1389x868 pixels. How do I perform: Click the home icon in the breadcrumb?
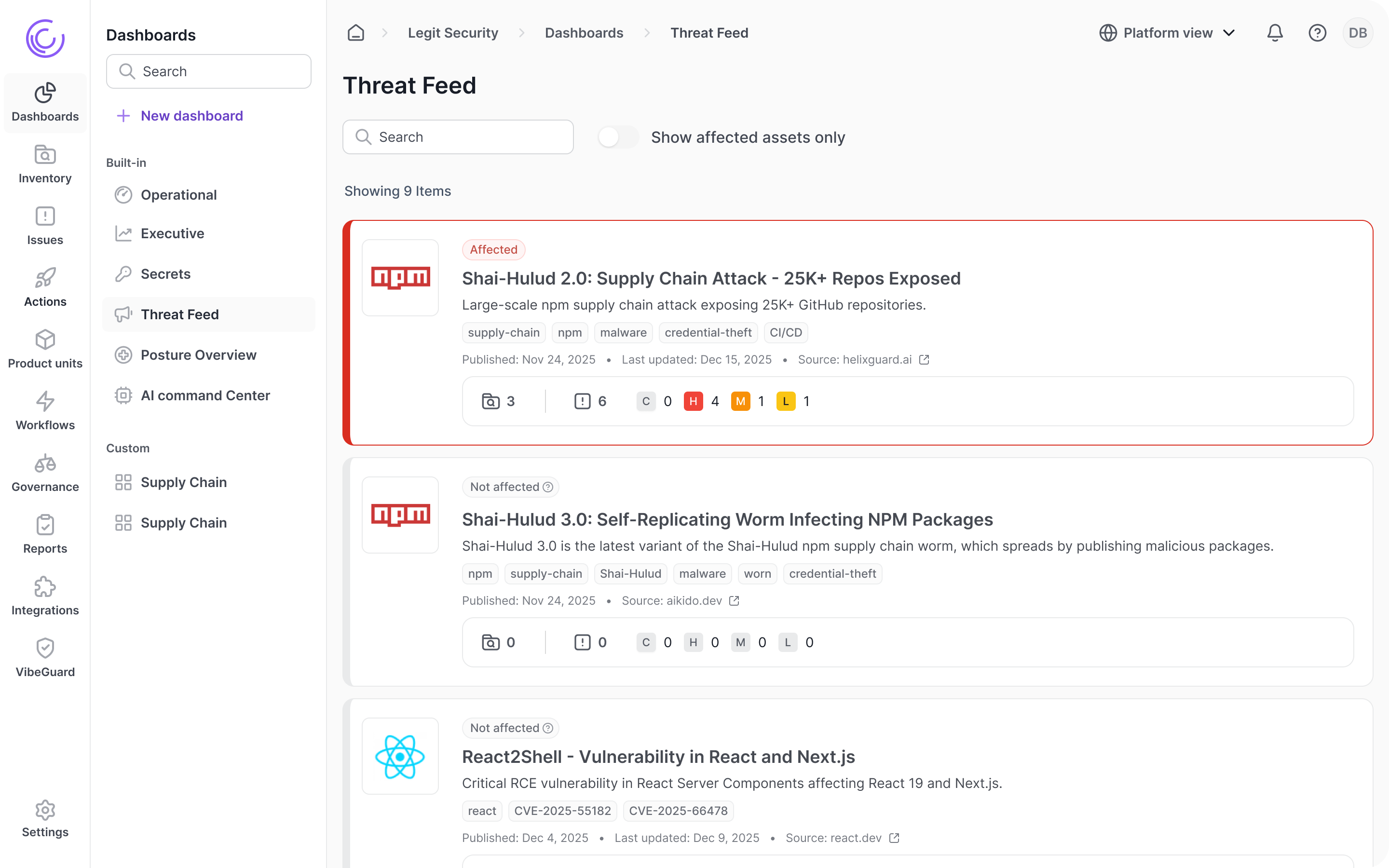[355, 33]
